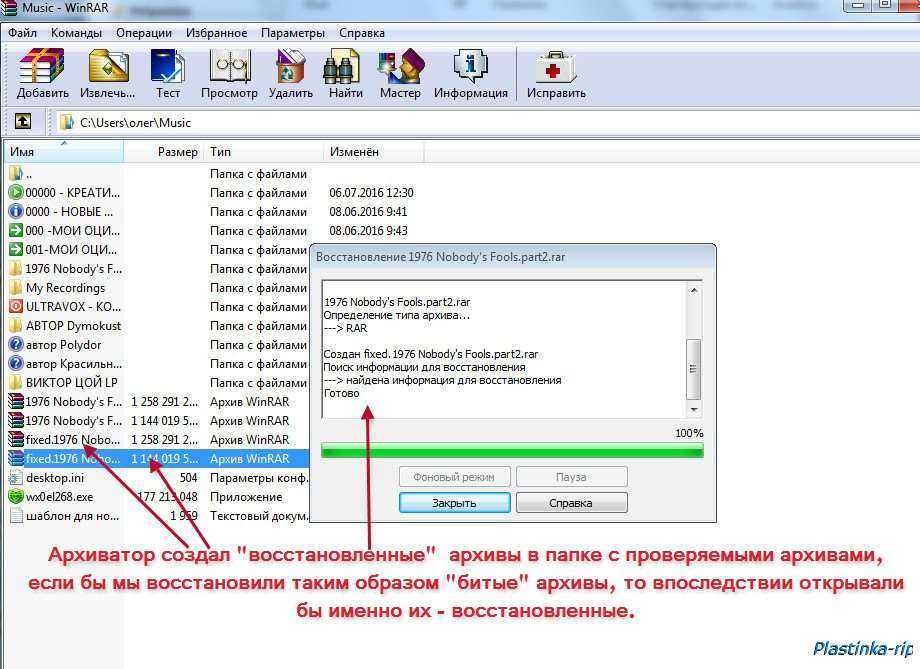Open the Команды menu
920x669 pixels.
pos(76,33)
